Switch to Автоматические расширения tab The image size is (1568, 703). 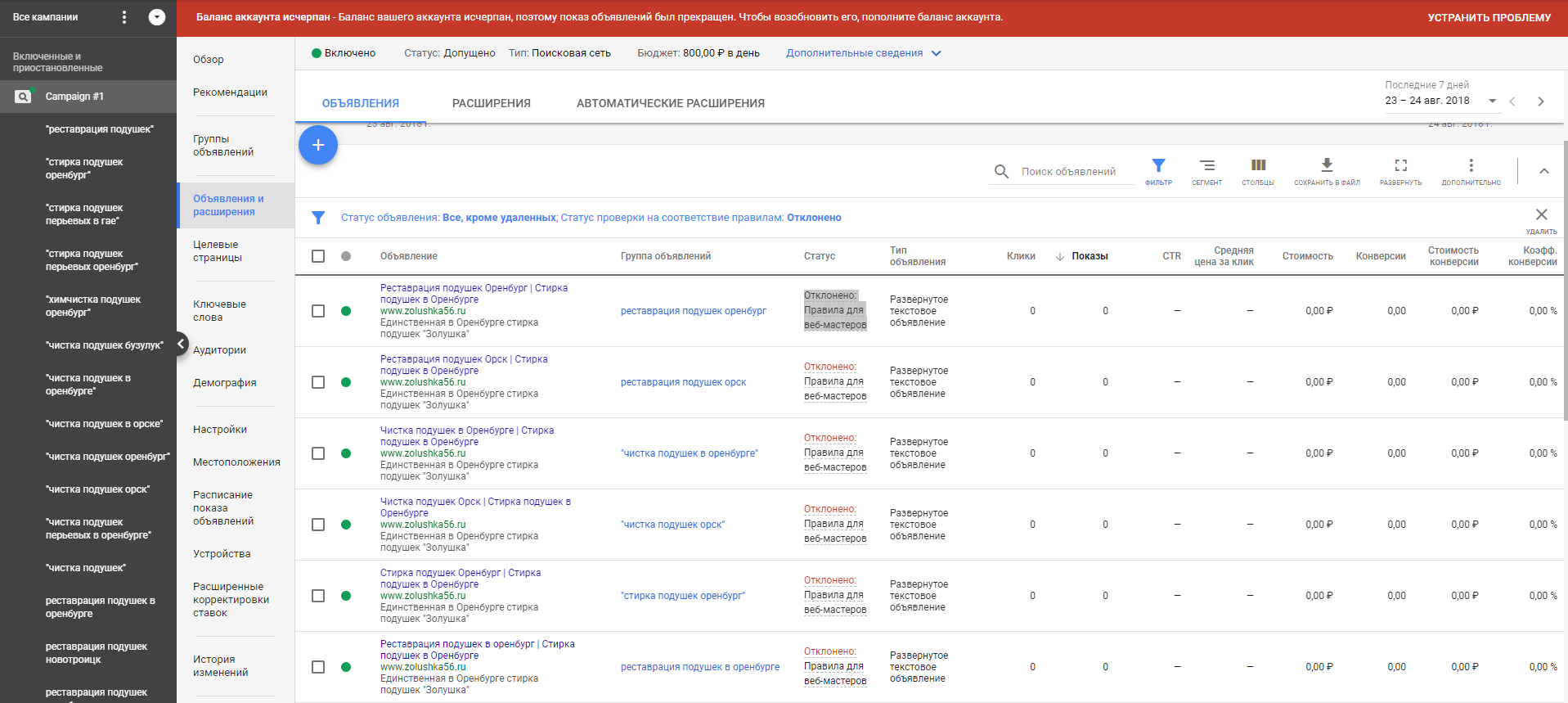(x=671, y=103)
